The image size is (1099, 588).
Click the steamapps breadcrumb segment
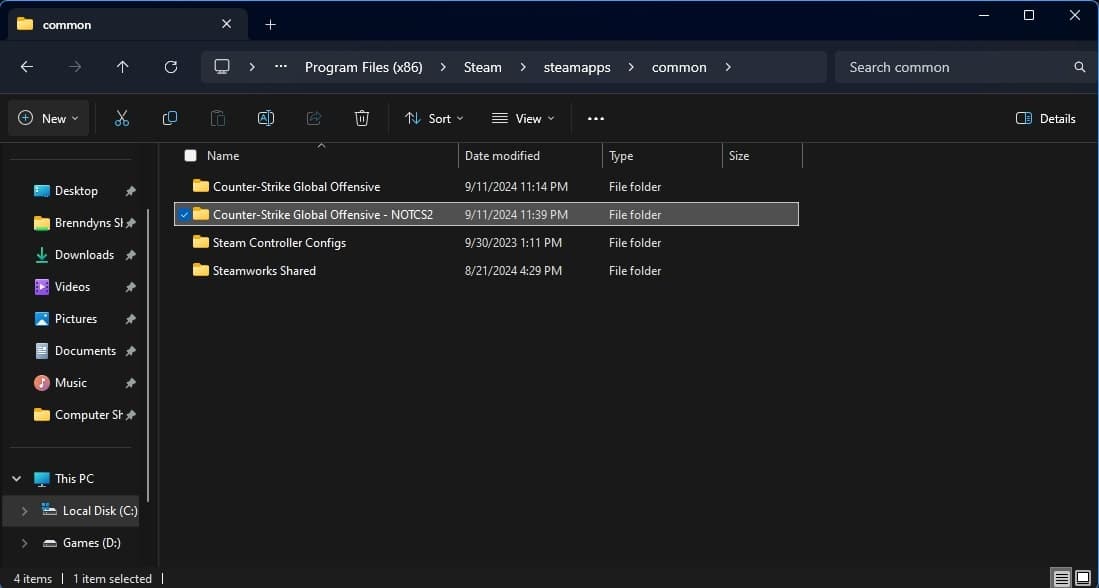(x=577, y=67)
